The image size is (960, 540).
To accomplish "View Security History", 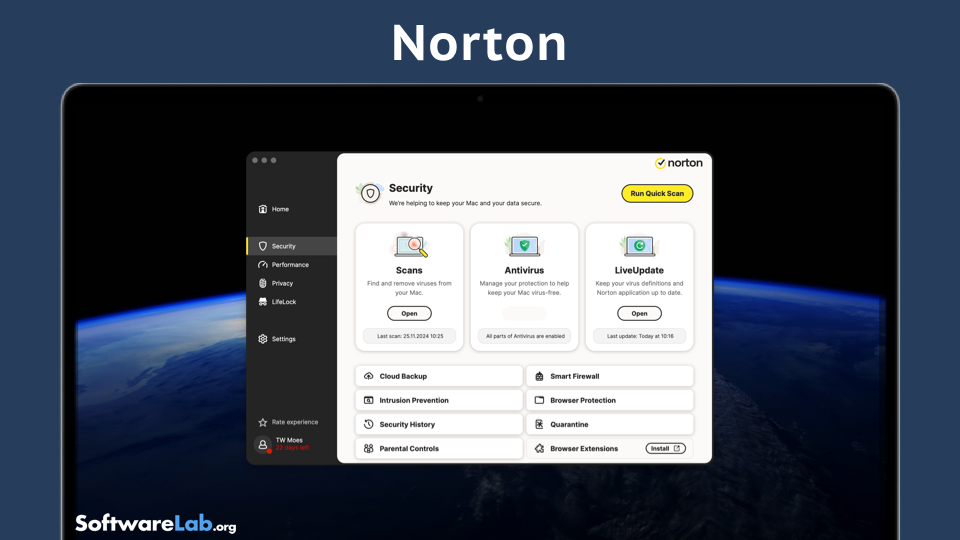I will (439, 424).
